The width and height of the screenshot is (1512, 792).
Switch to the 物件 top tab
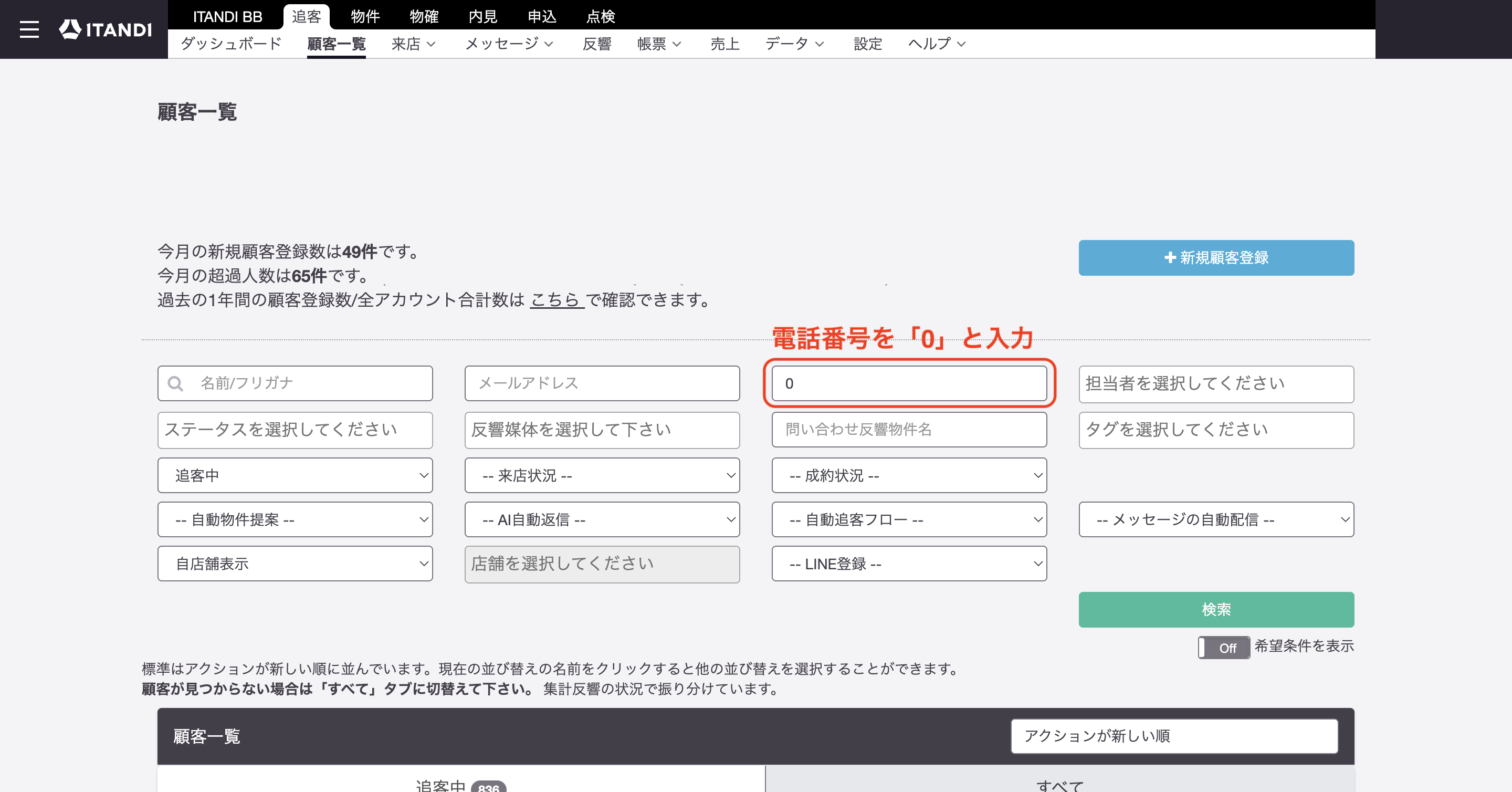pos(365,16)
